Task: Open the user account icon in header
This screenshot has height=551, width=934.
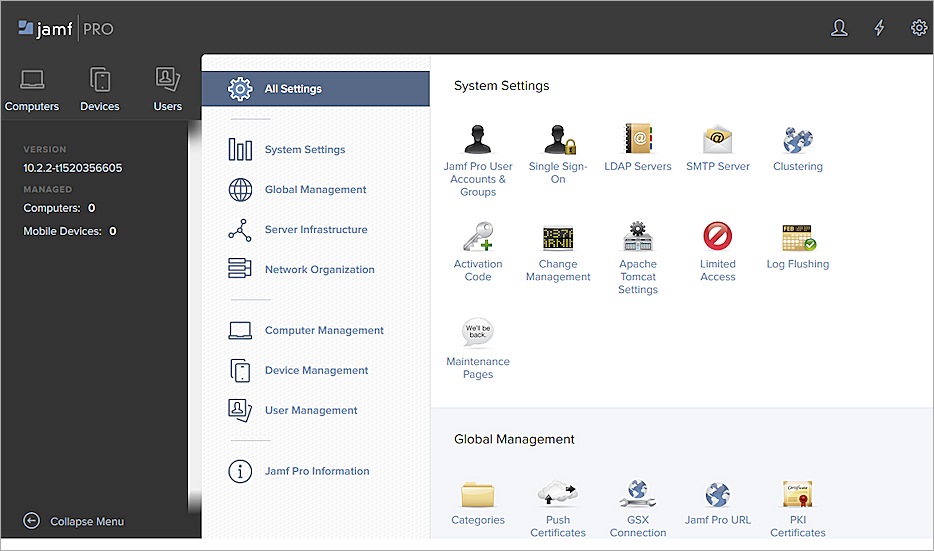Action: 839,28
